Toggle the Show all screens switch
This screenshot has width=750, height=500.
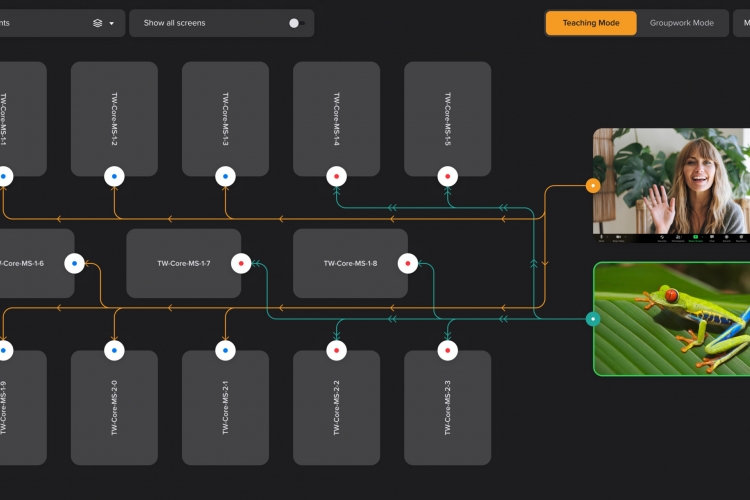(x=296, y=23)
